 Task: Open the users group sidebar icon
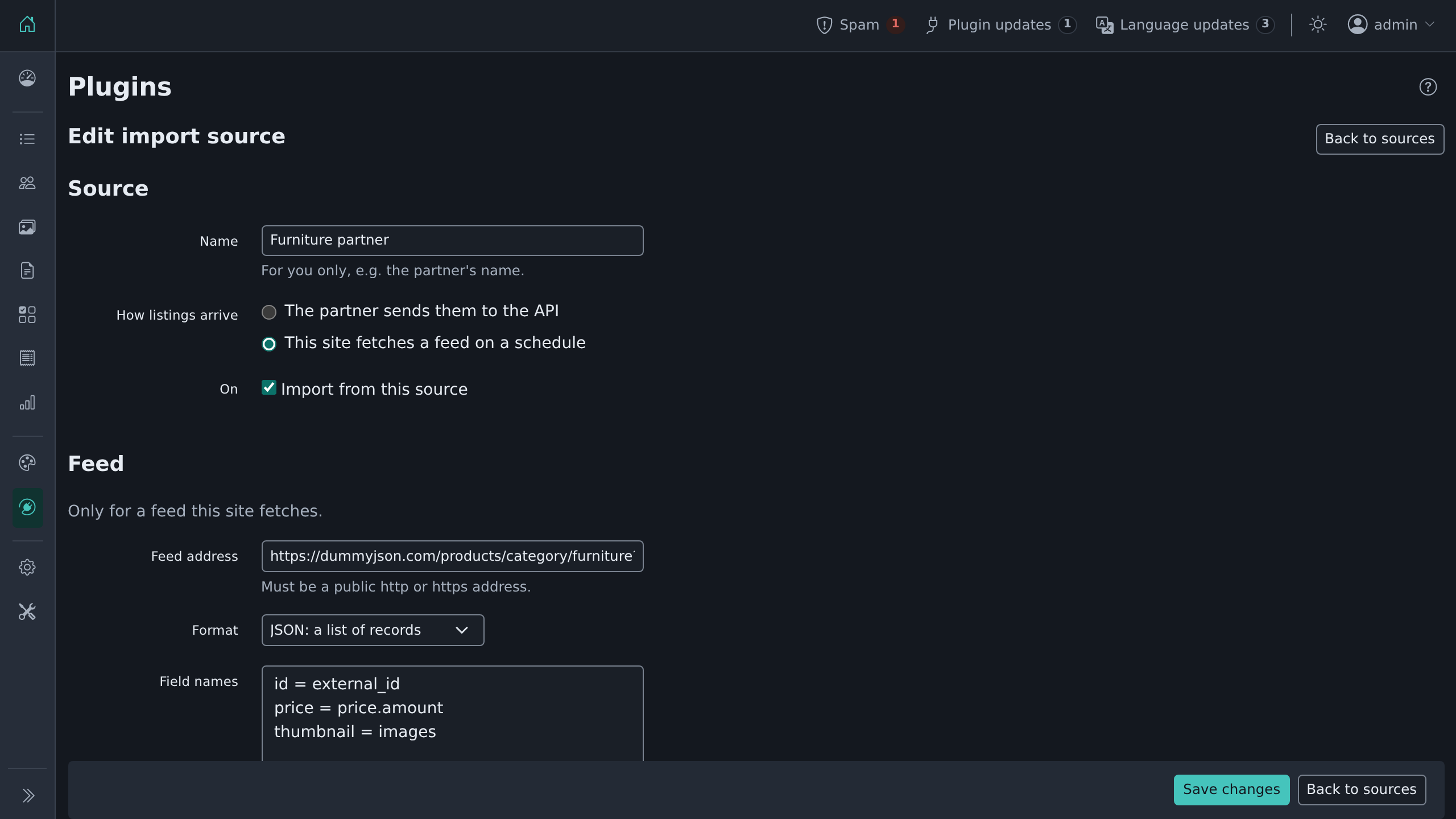(27, 183)
